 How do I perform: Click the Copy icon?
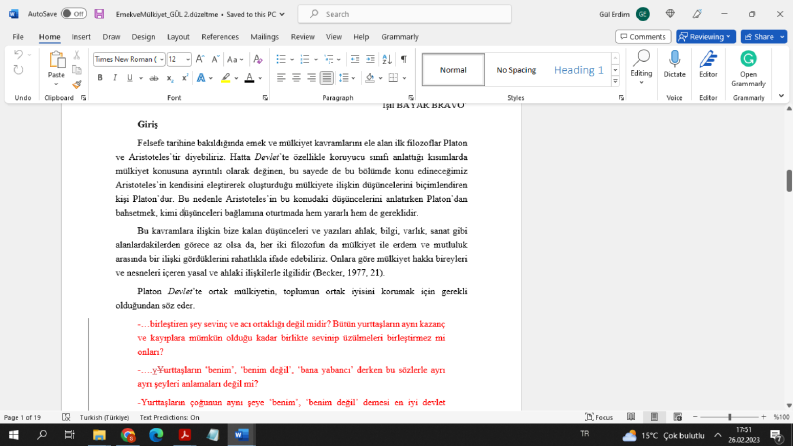pos(77,70)
